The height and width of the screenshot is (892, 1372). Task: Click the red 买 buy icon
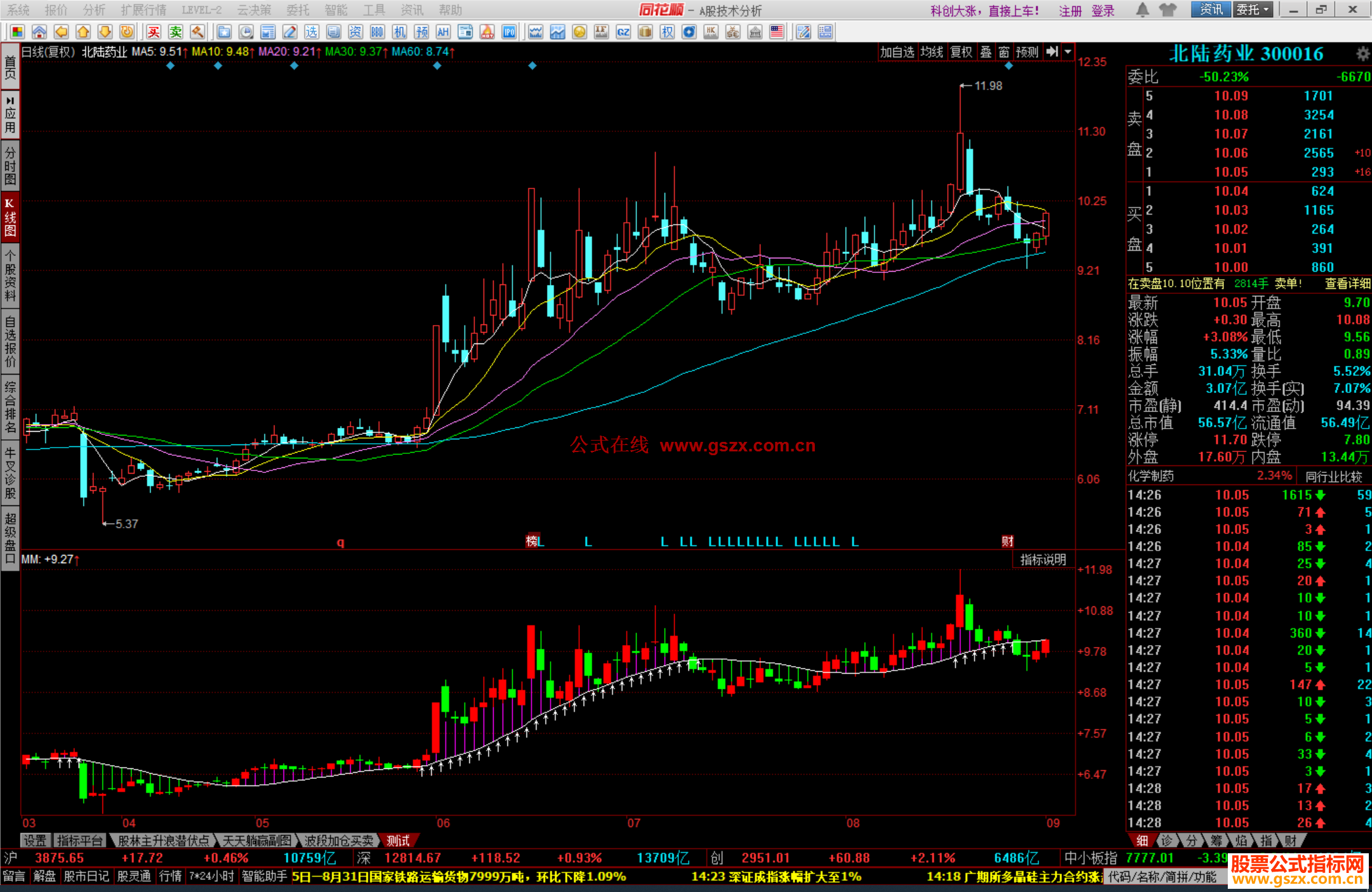pyautogui.click(x=154, y=32)
